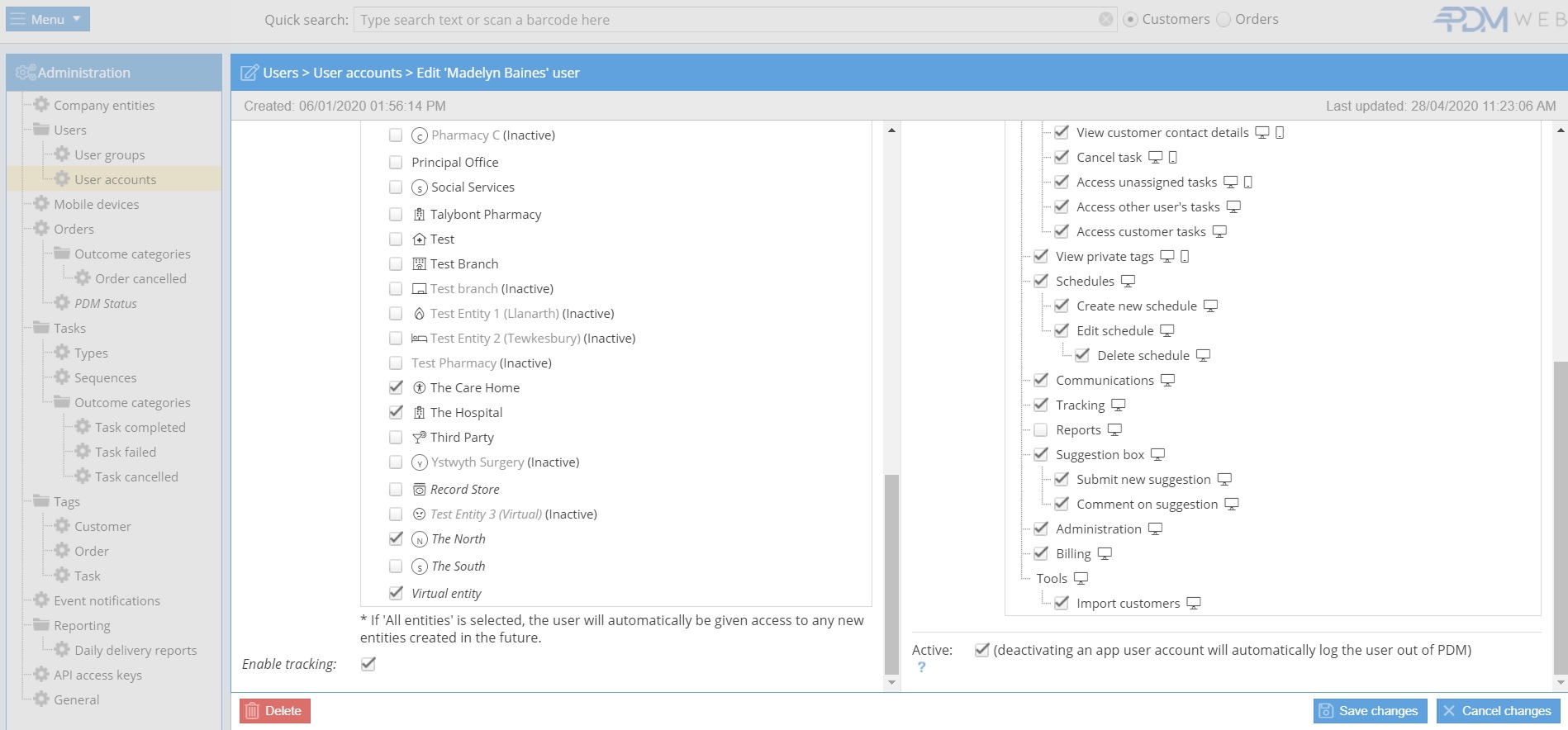The width and height of the screenshot is (1568, 730).
Task: Click the pharmacy building icon beside Talybont Pharmacy
Action: (x=419, y=215)
